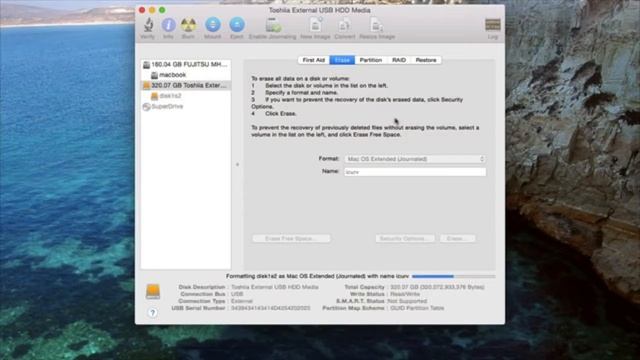This screenshot has width=640, height=360.
Task: Click the Name text field
Action: (415, 172)
